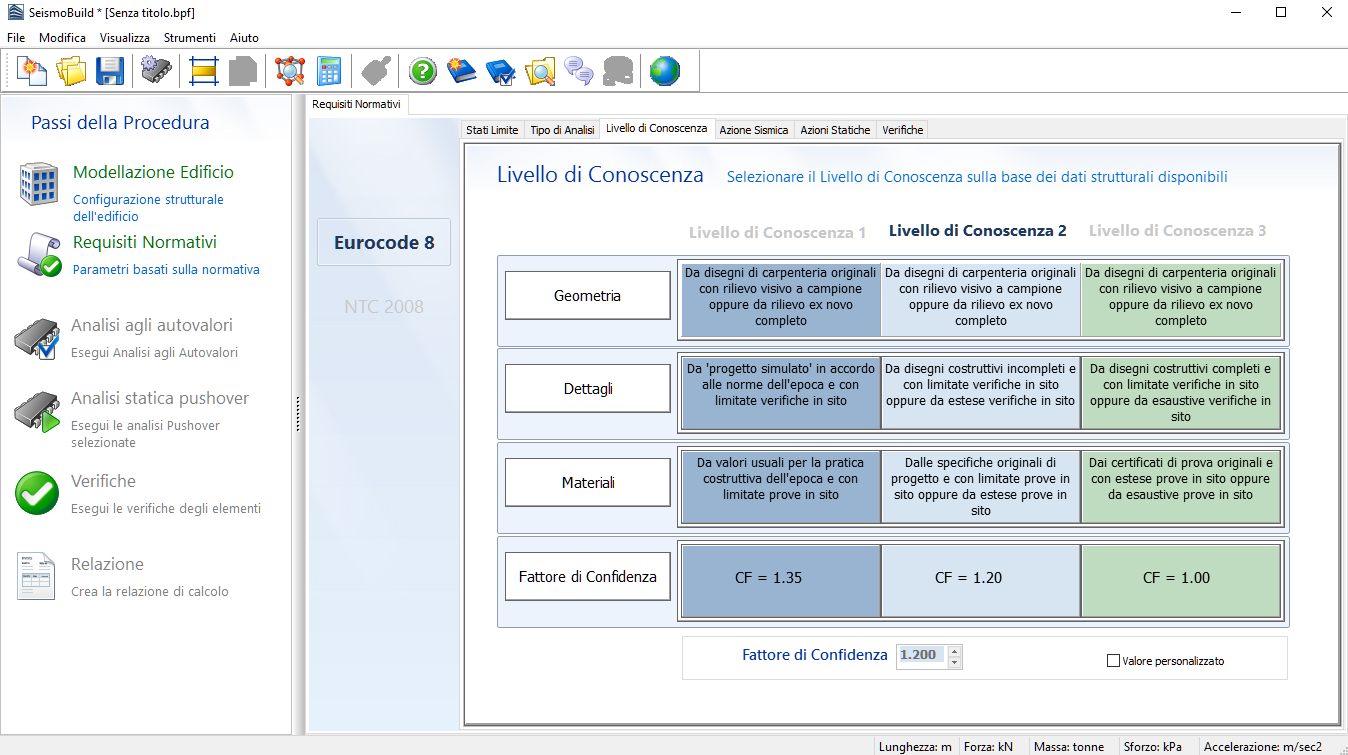Increase Fattore di Confidenza with up arrow

955,650
